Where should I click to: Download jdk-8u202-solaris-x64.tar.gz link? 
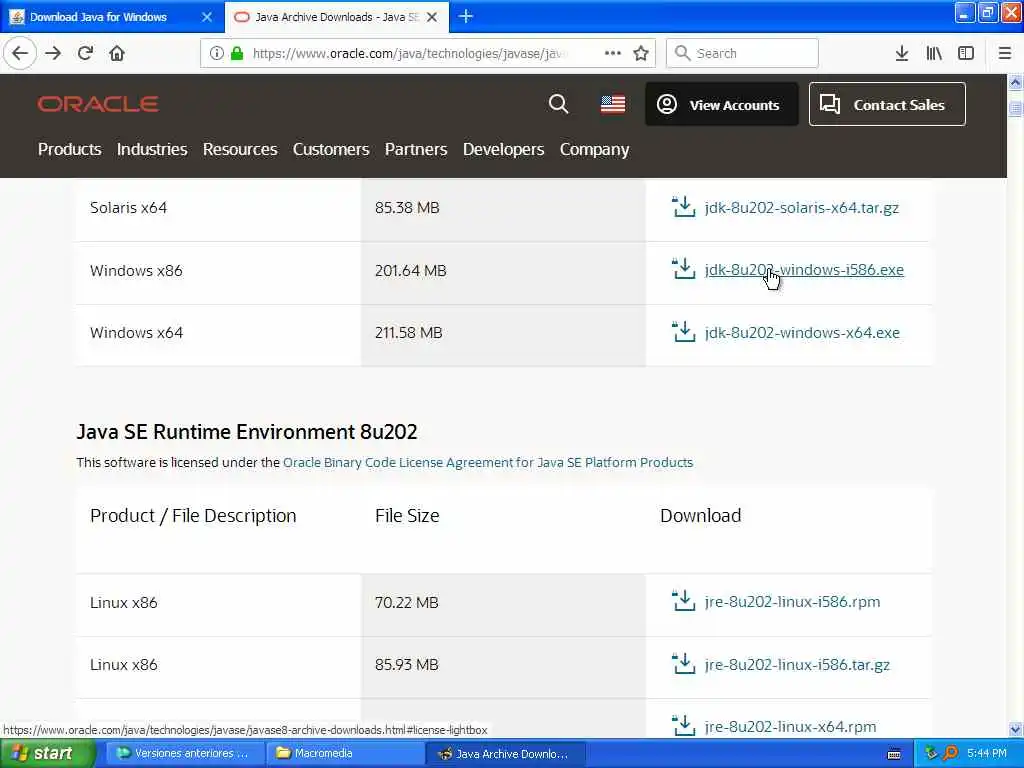[802, 208]
